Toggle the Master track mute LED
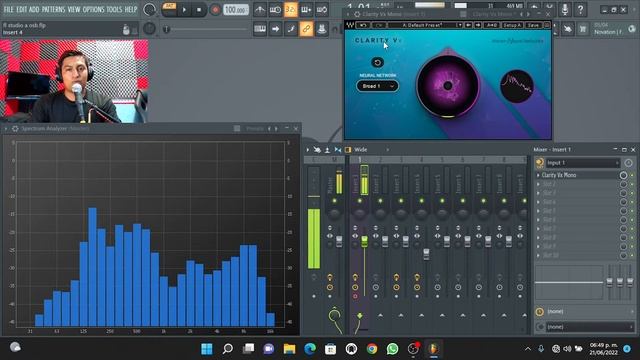 click(334, 201)
